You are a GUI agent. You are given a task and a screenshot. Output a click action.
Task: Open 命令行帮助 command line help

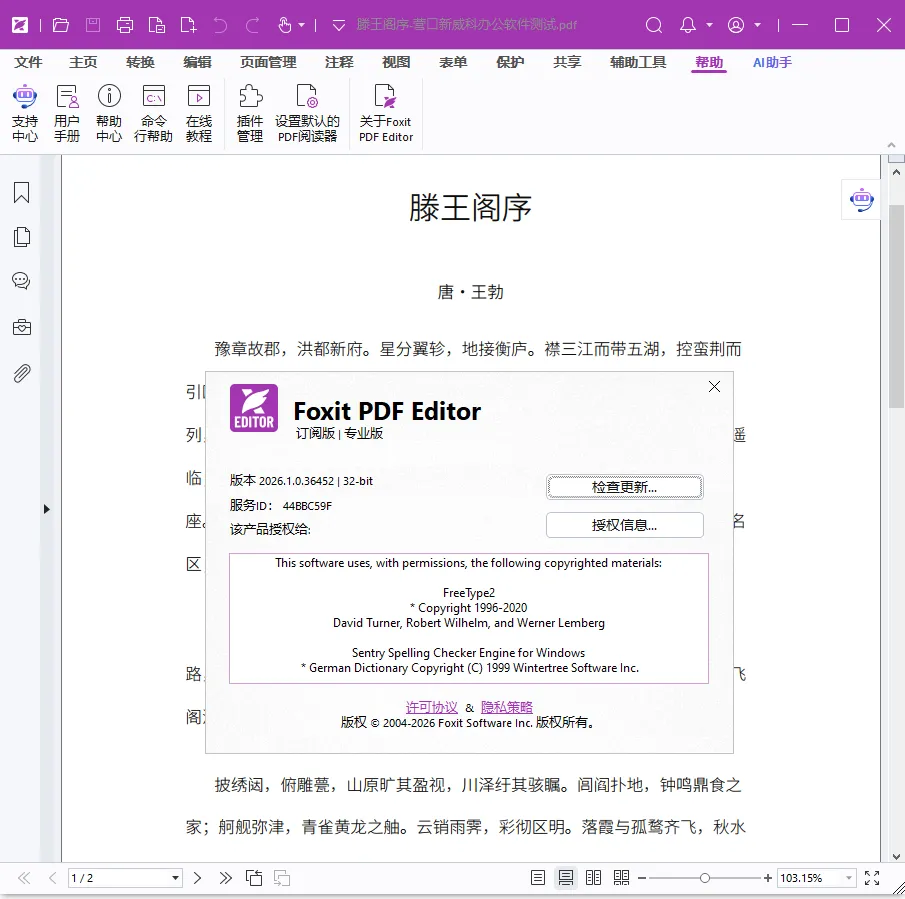pyautogui.click(x=154, y=113)
